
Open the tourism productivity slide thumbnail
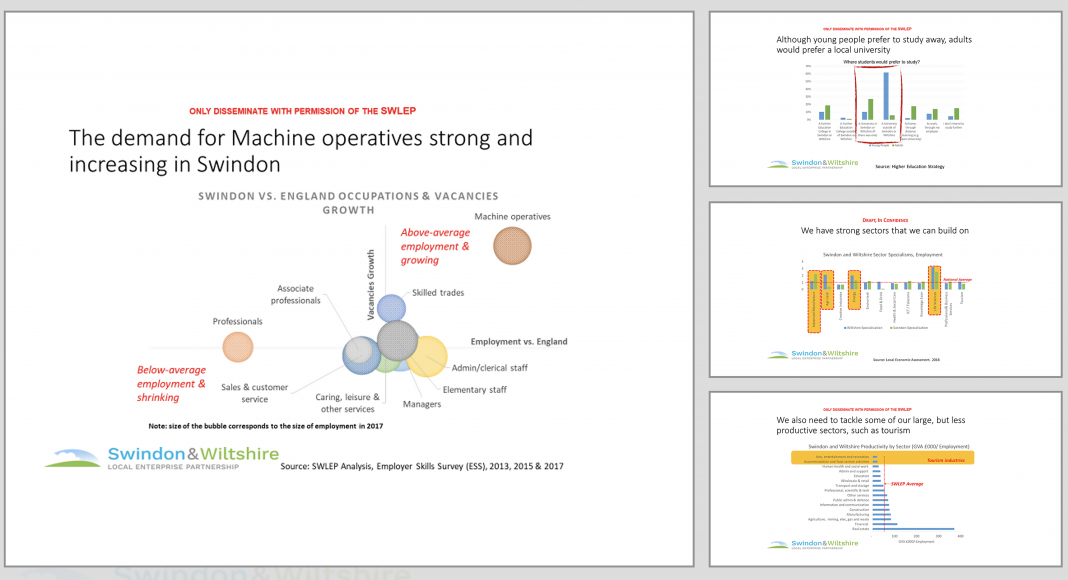click(885, 479)
